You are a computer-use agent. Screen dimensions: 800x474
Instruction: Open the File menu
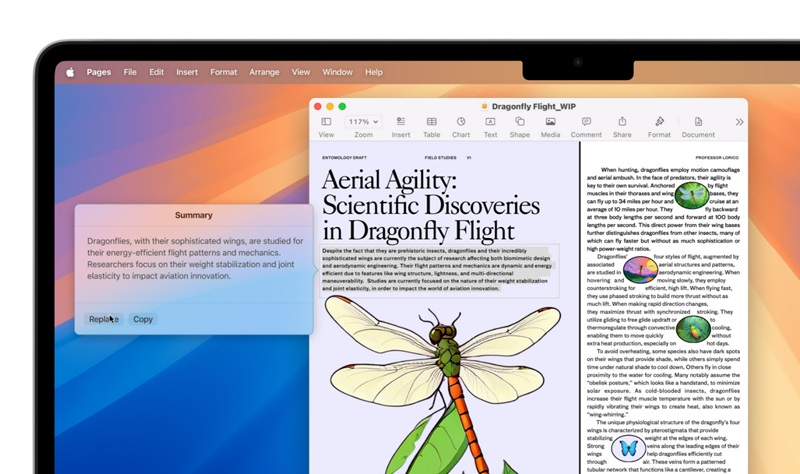[130, 72]
